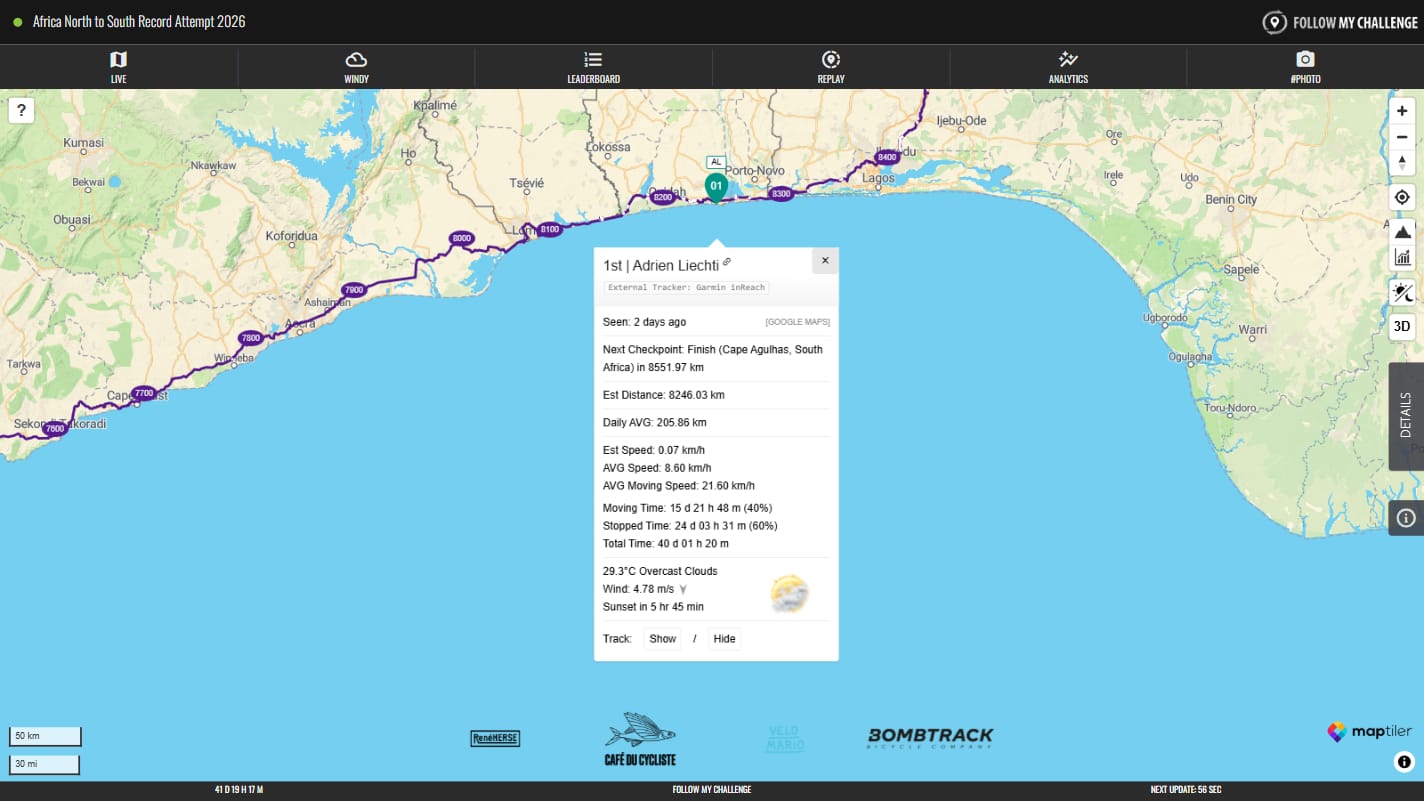Expand the Details side panel

click(1405, 416)
